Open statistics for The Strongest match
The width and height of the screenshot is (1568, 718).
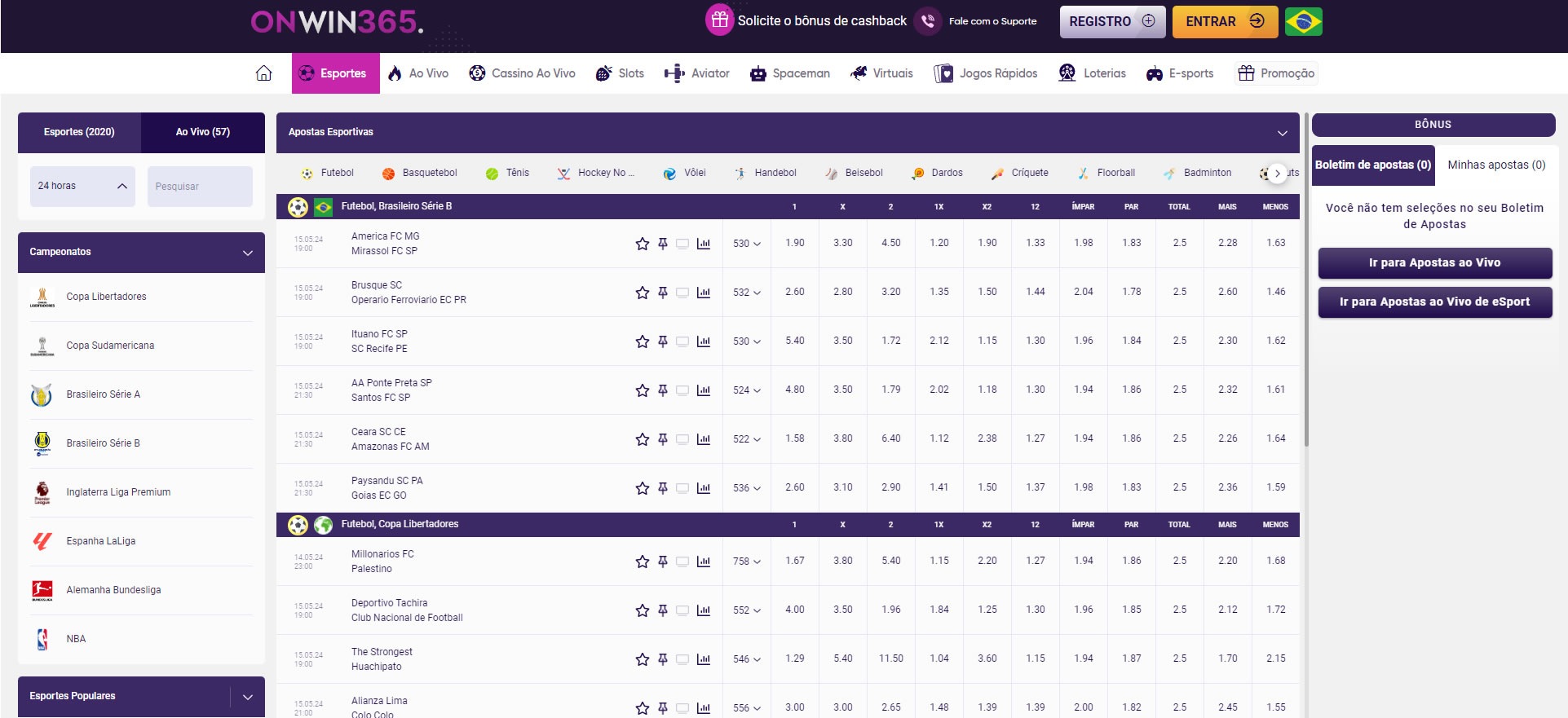[x=704, y=659]
